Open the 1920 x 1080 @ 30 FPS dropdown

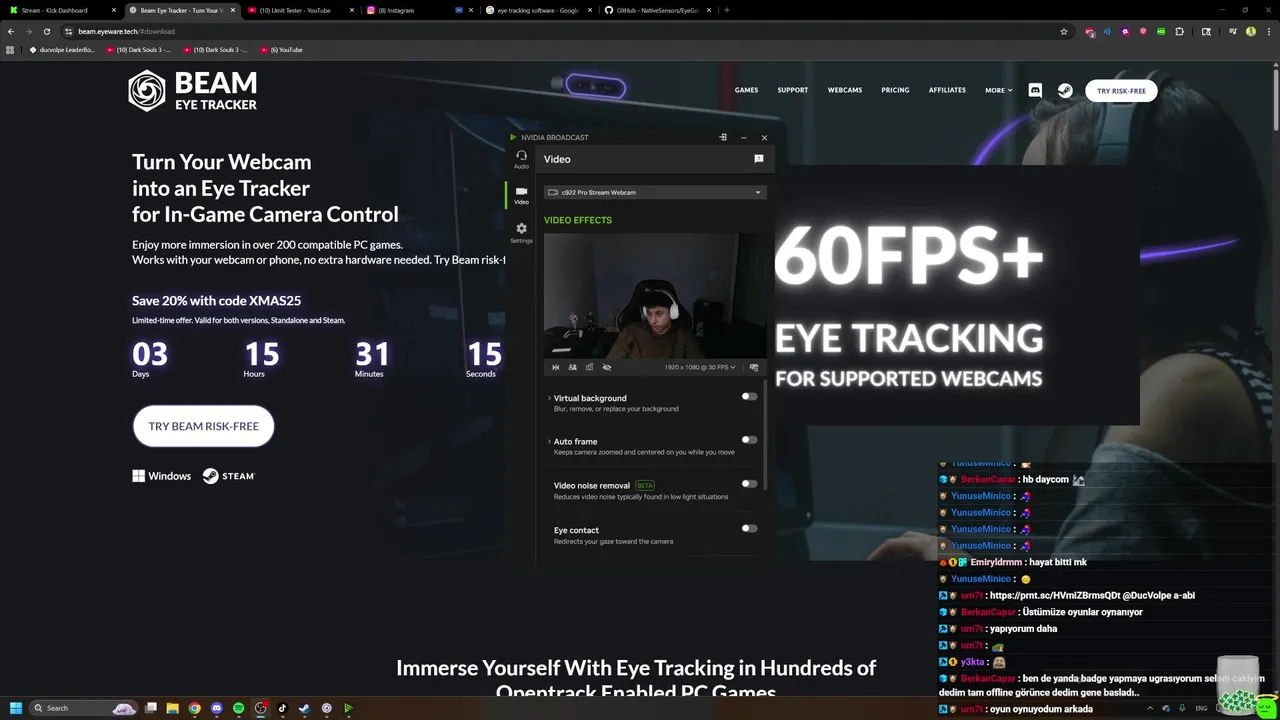tap(700, 367)
